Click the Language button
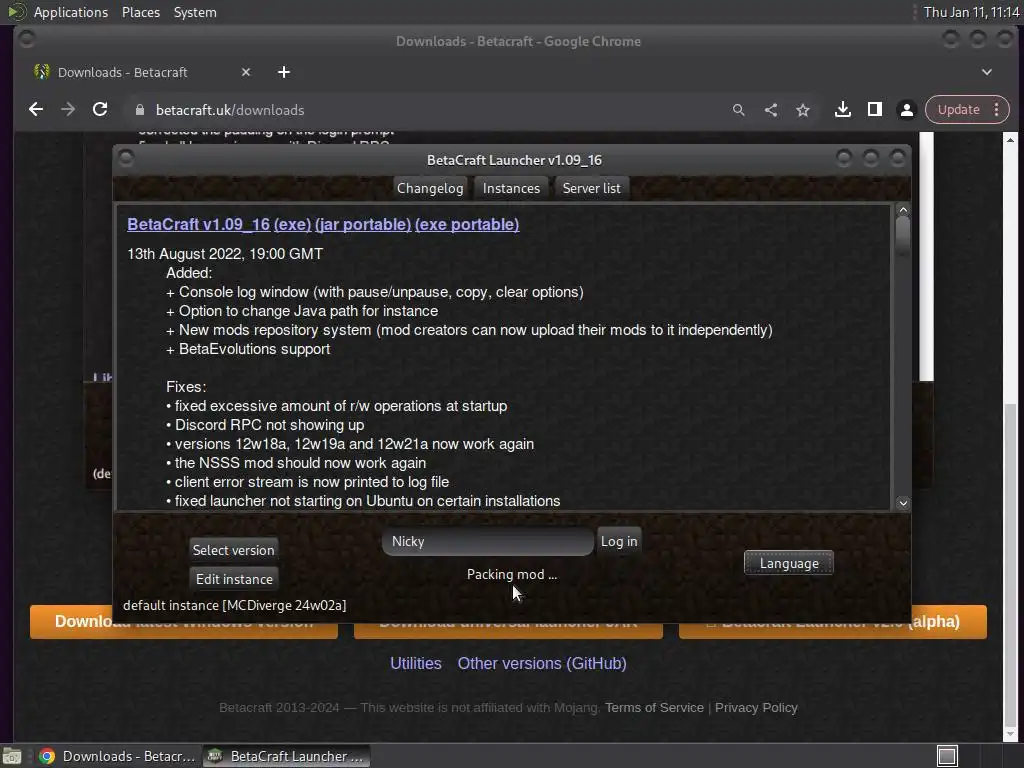 click(x=788, y=563)
